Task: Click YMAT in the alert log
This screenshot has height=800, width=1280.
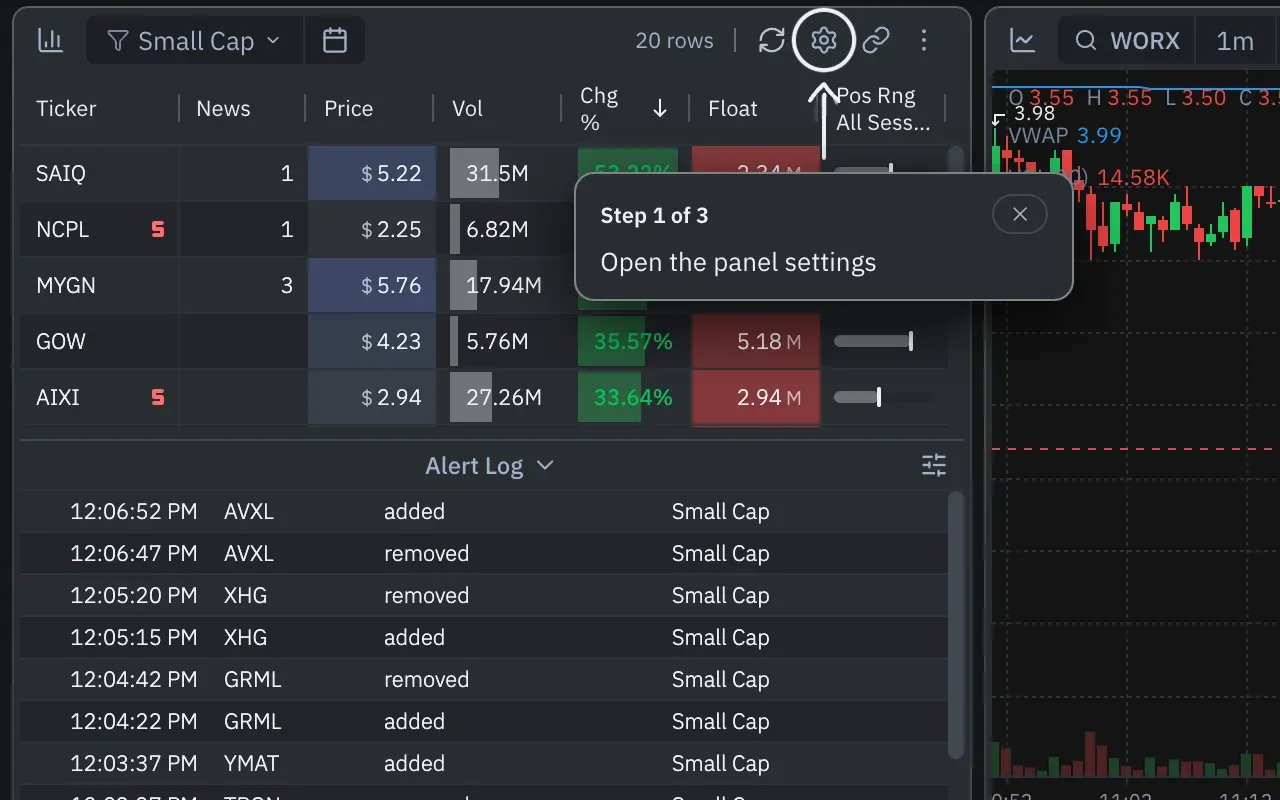Action: pyautogui.click(x=251, y=763)
